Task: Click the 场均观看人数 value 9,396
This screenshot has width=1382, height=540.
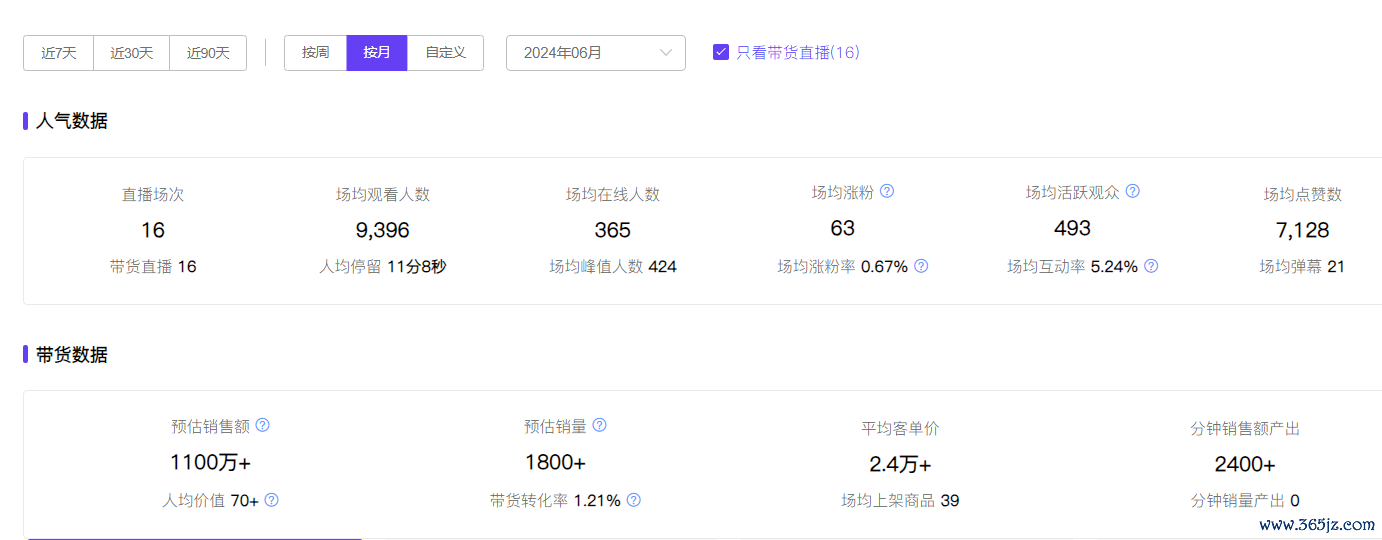Action: pyautogui.click(x=382, y=230)
